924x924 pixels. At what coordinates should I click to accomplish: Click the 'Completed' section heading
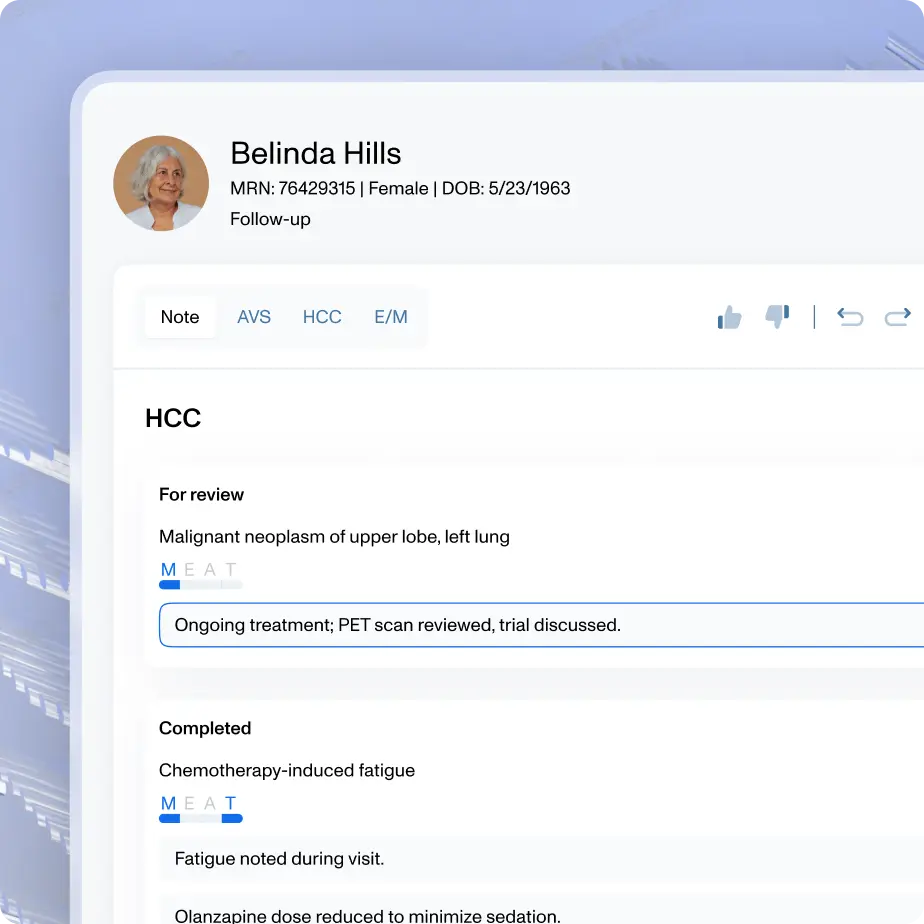point(205,728)
